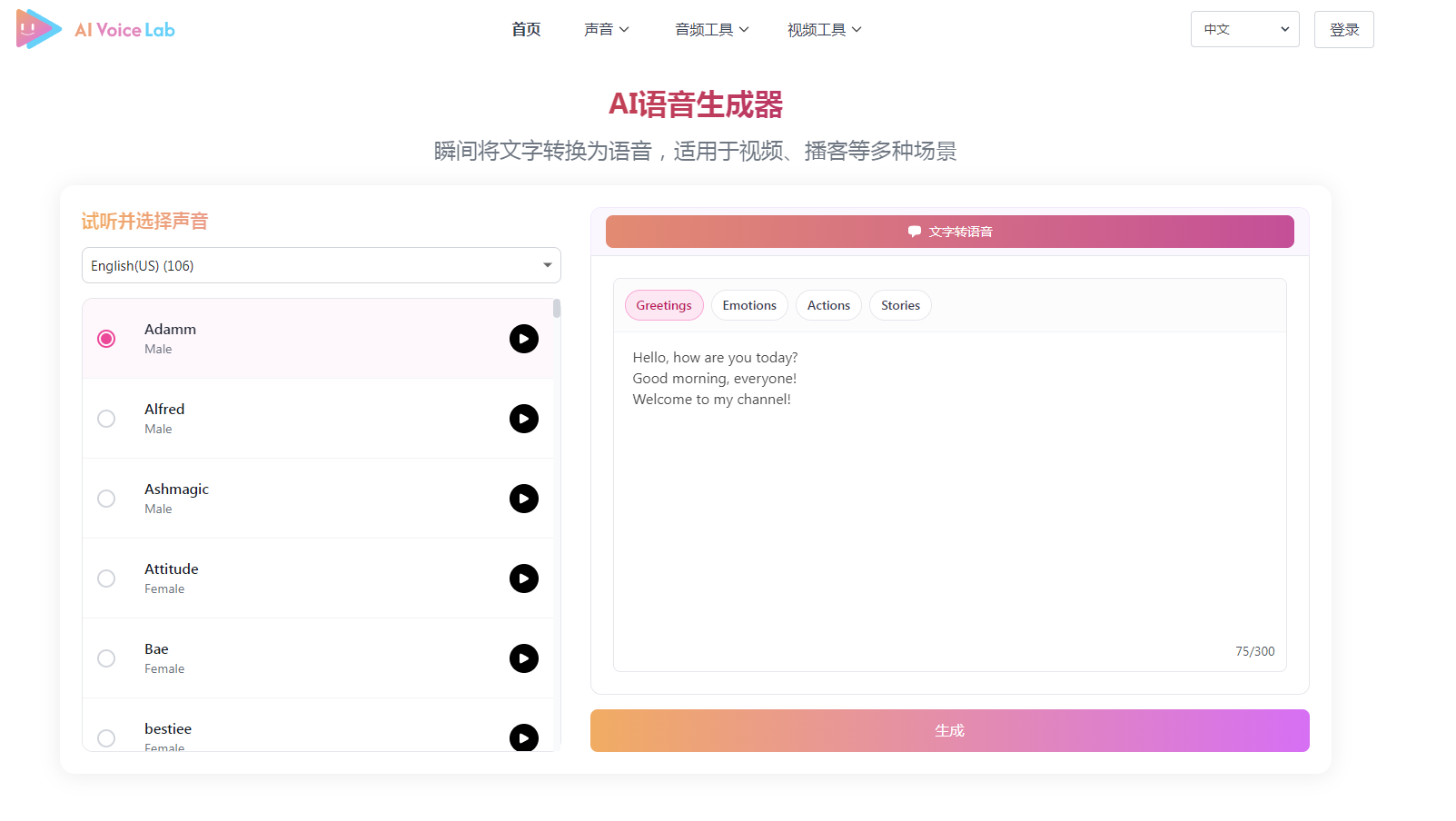
Task: Open the 中文 interface language selector
Action: [1244, 29]
